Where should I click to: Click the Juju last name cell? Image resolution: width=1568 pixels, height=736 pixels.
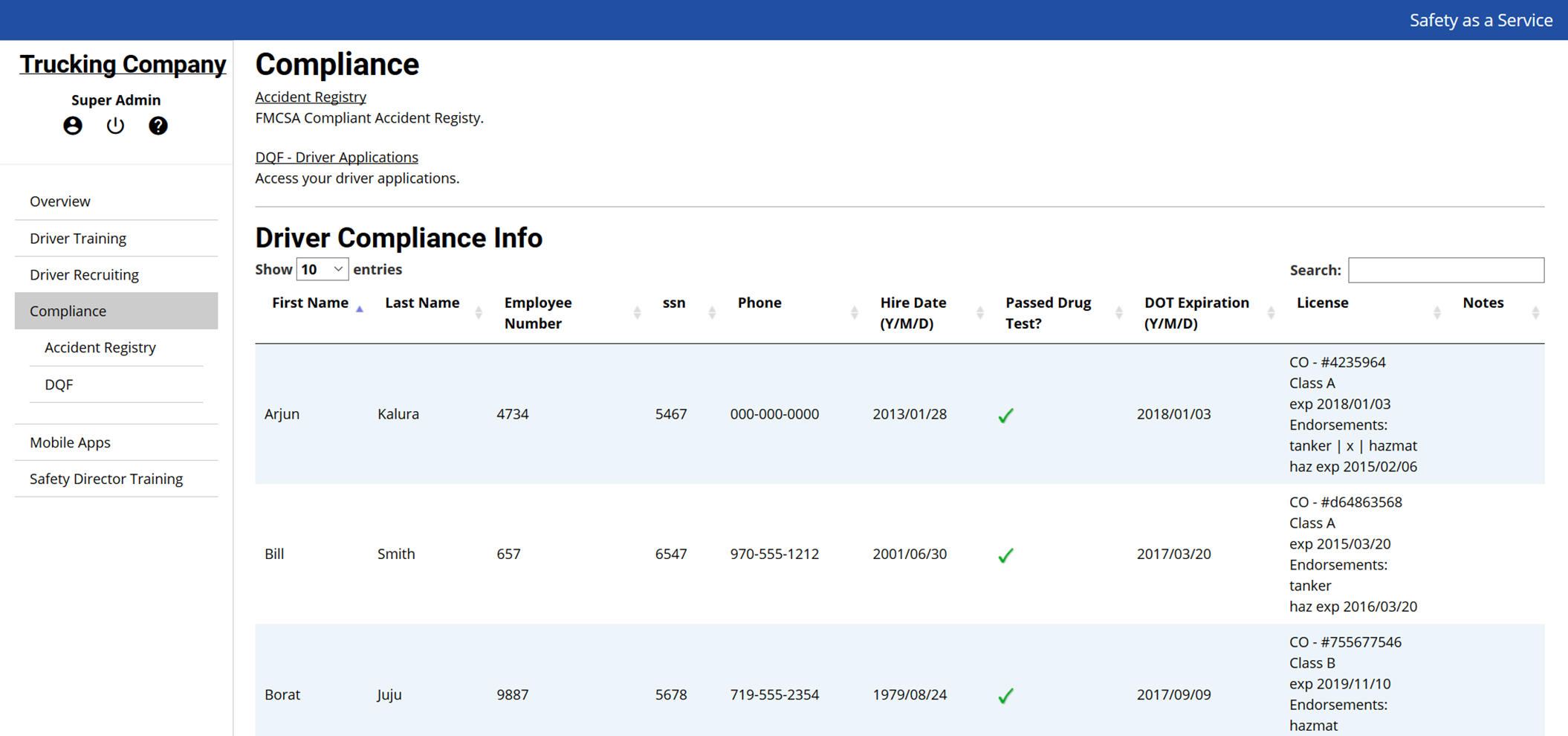[389, 694]
